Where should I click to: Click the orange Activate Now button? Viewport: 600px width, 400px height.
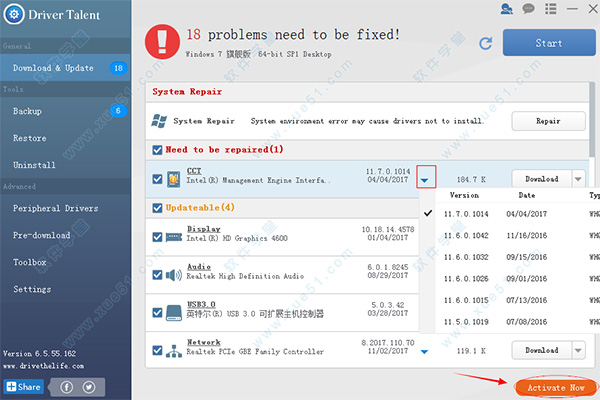(556, 388)
